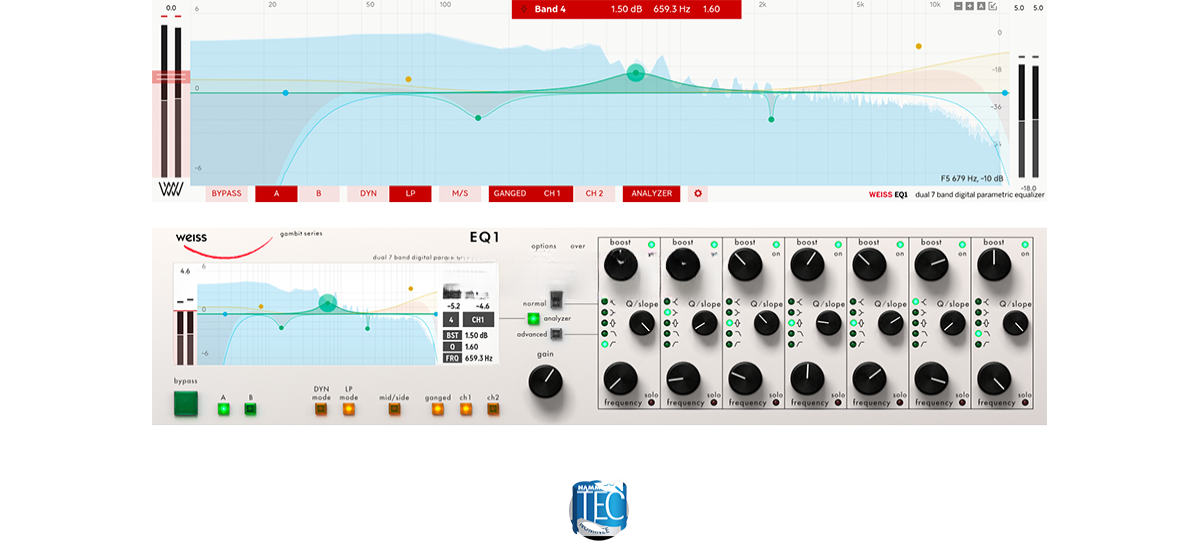Select CH 2 in the top strip
This screenshot has width=1200, height=547.
(x=594, y=193)
